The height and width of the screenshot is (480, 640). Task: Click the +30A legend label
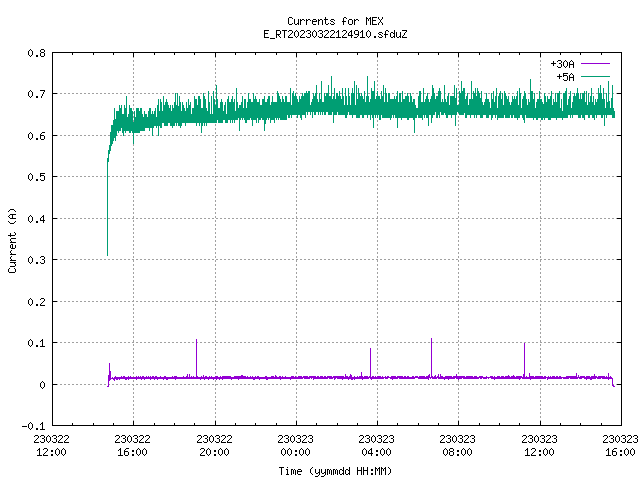point(562,64)
